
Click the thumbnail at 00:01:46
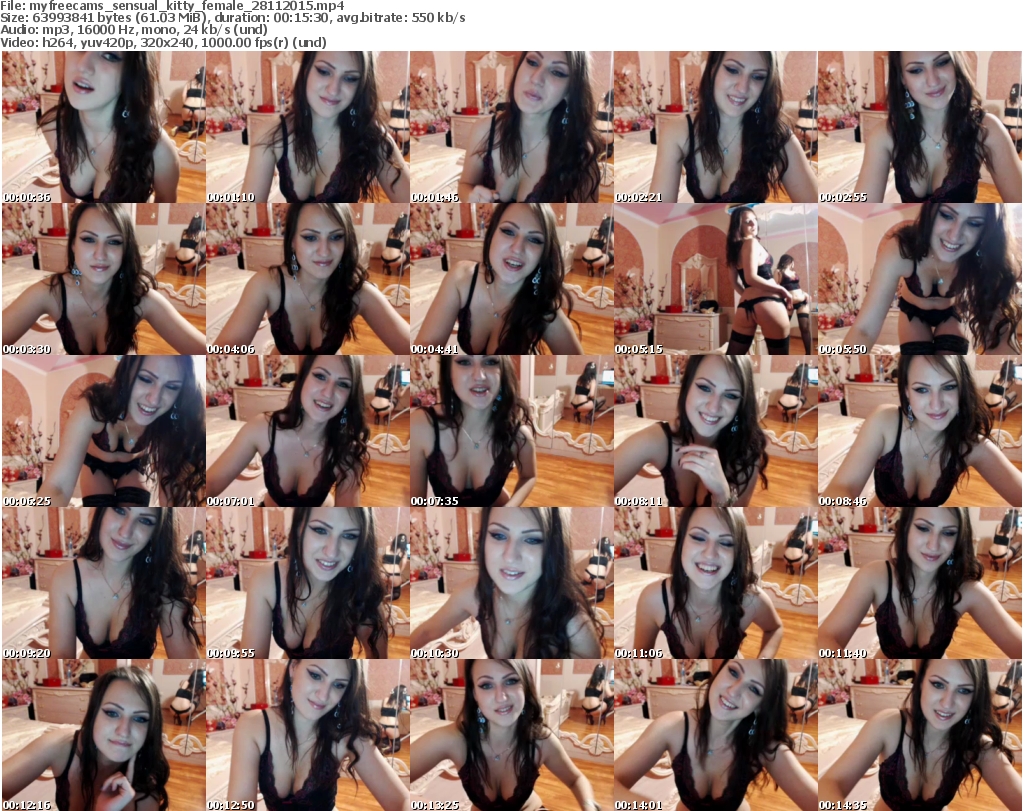click(511, 127)
